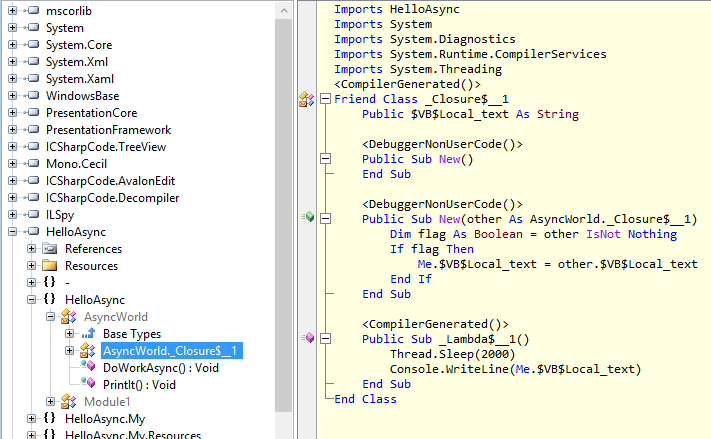Click _Lambda$__1 method name in code
Viewport: 711px width, 439px height.
coord(477,339)
